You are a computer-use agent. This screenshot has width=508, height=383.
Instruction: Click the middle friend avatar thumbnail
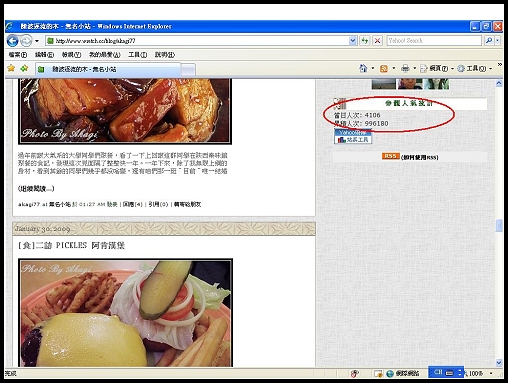(x=410, y=84)
